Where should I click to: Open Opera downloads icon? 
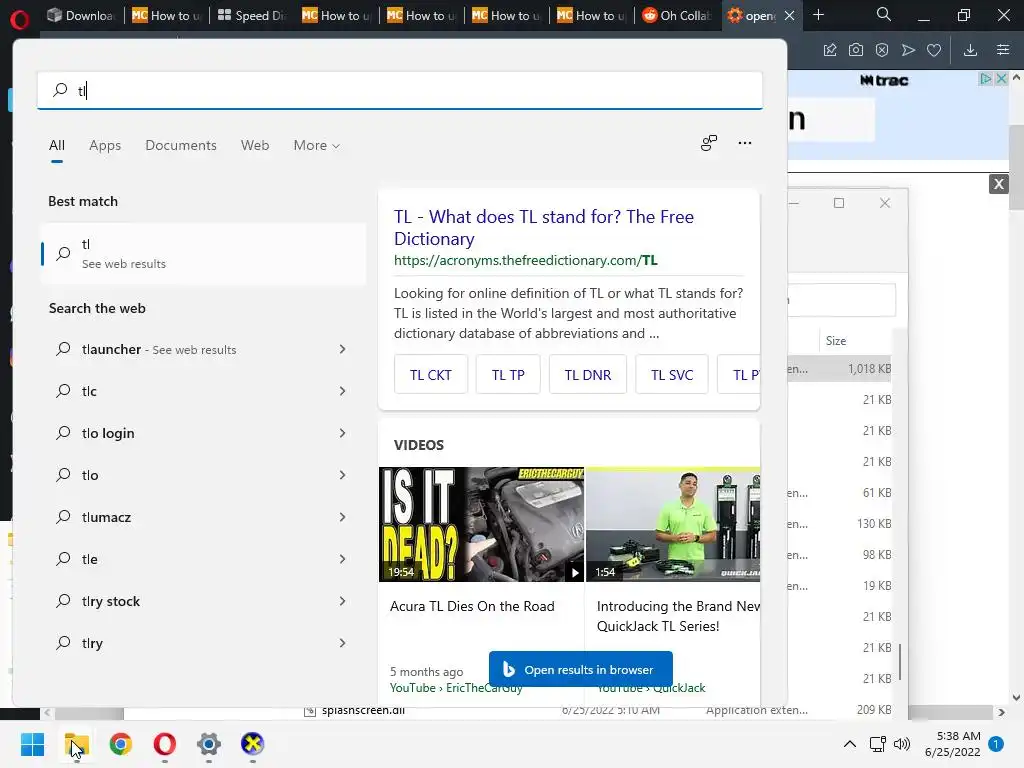pos(970,50)
